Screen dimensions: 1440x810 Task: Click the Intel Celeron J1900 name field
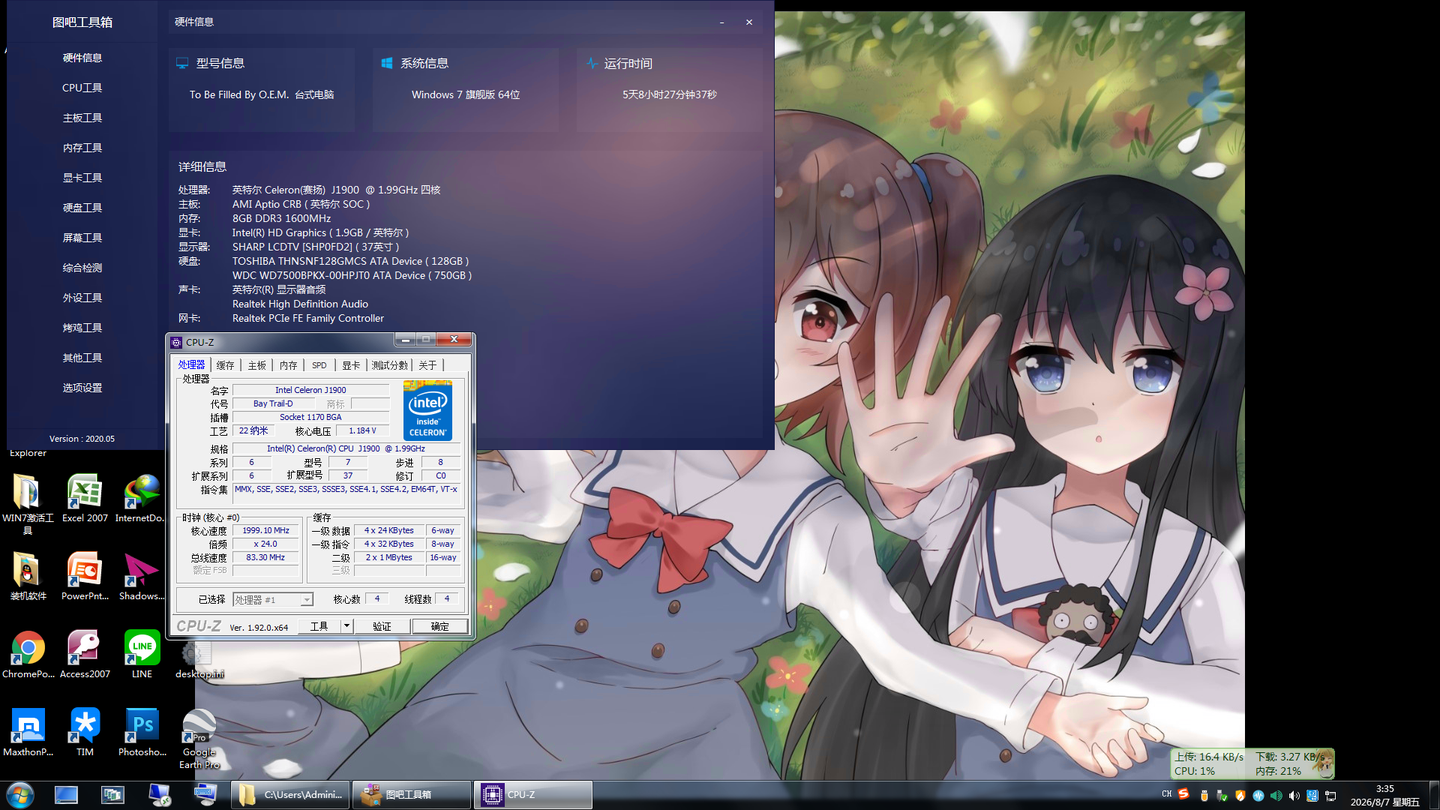311,390
